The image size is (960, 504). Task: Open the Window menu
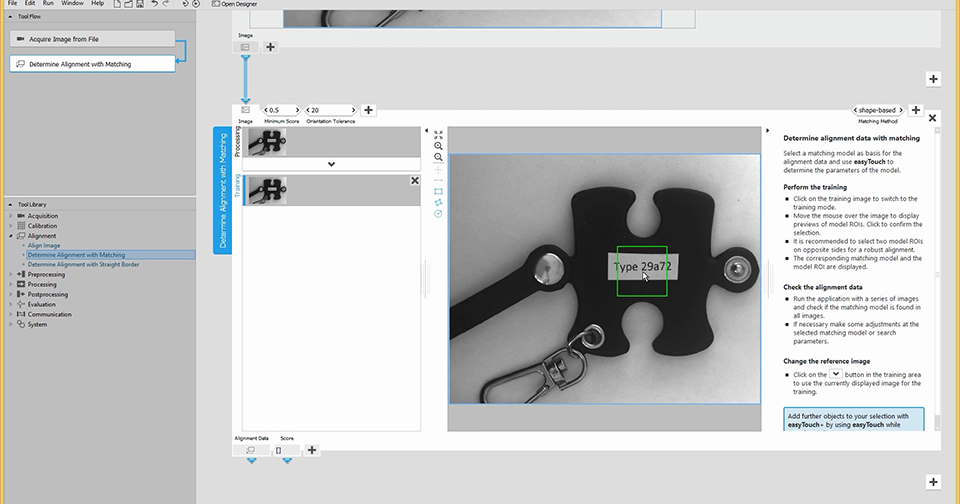(72, 3)
